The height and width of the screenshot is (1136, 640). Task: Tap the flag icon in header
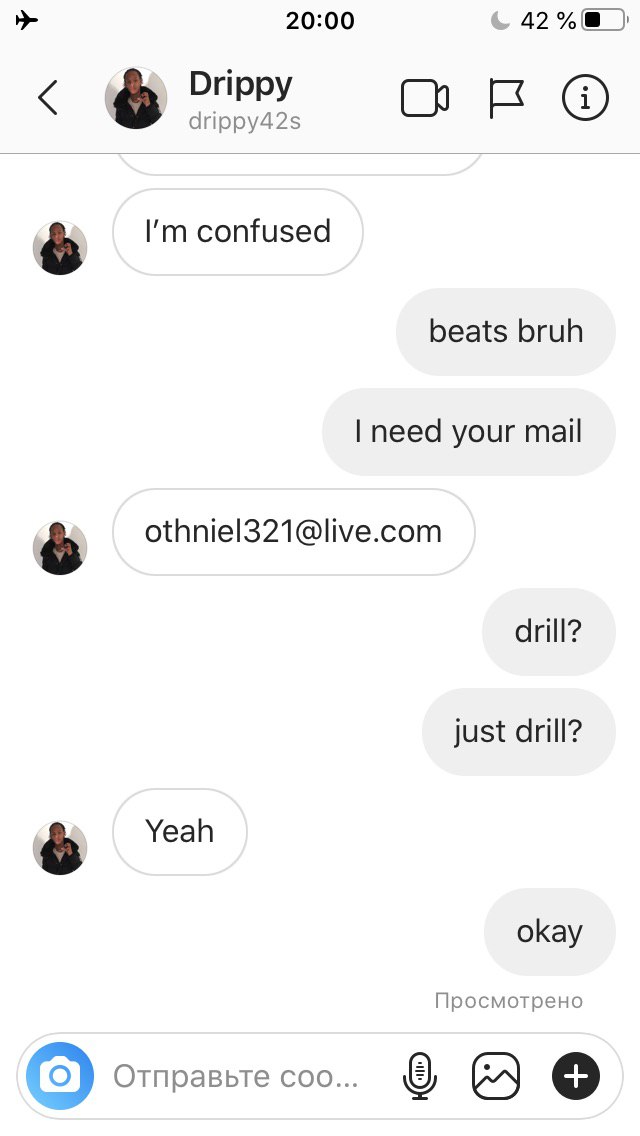pos(505,99)
